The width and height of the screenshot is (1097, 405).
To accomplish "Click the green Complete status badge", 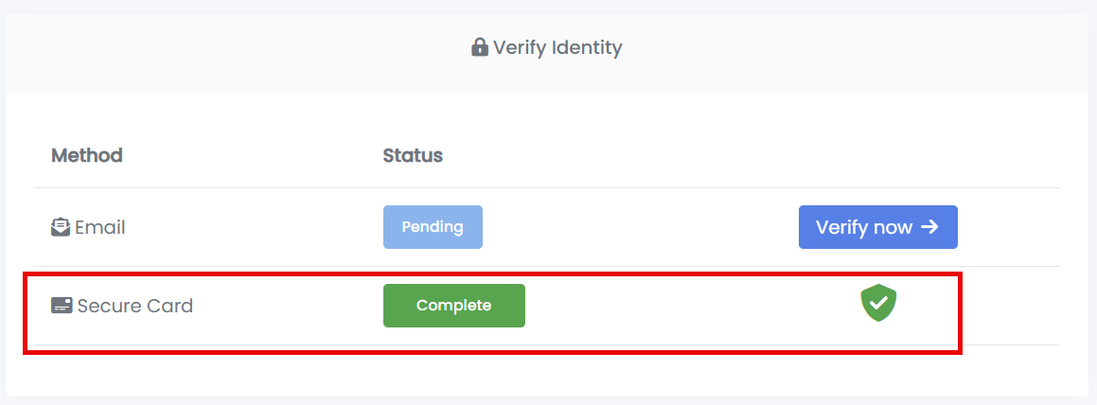I will point(453,305).
